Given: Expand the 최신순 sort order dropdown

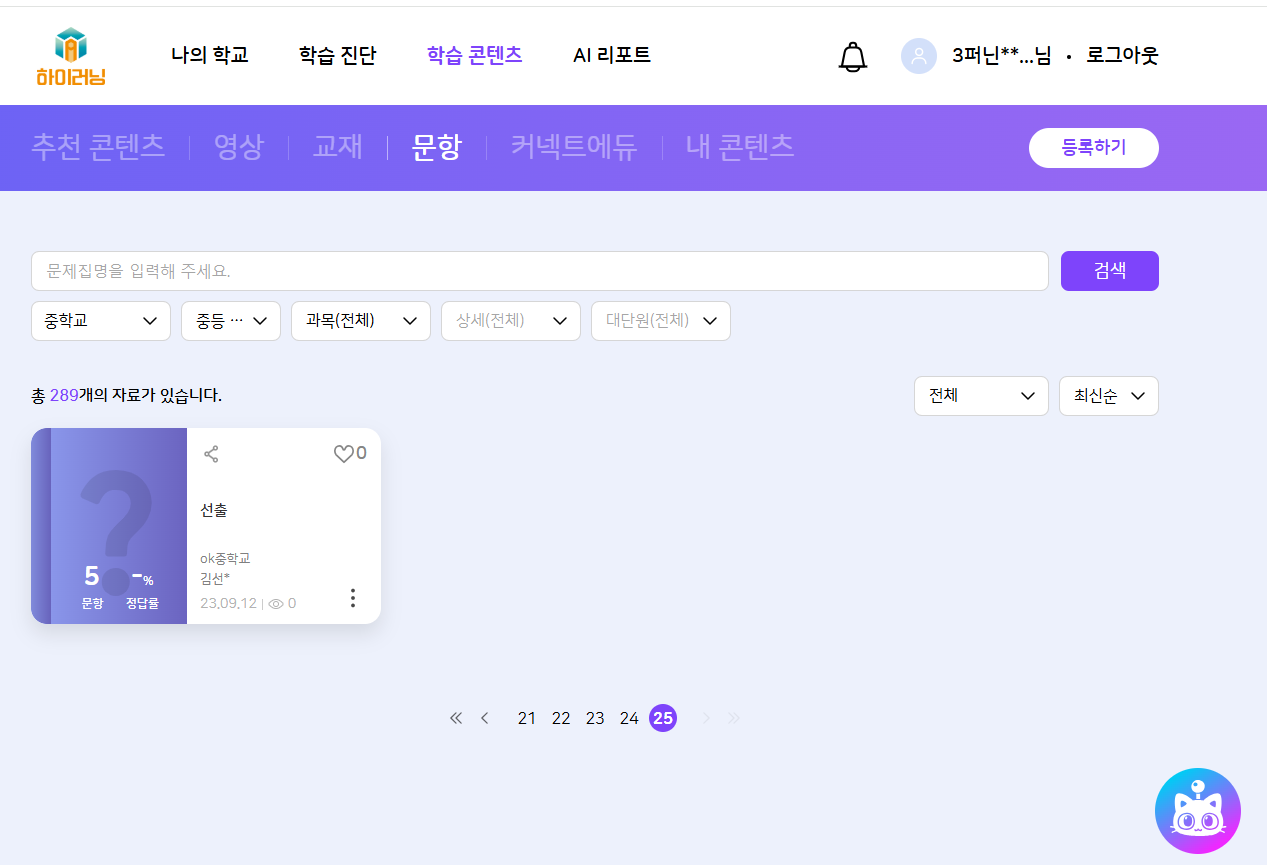Looking at the screenshot, I should point(1108,396).
